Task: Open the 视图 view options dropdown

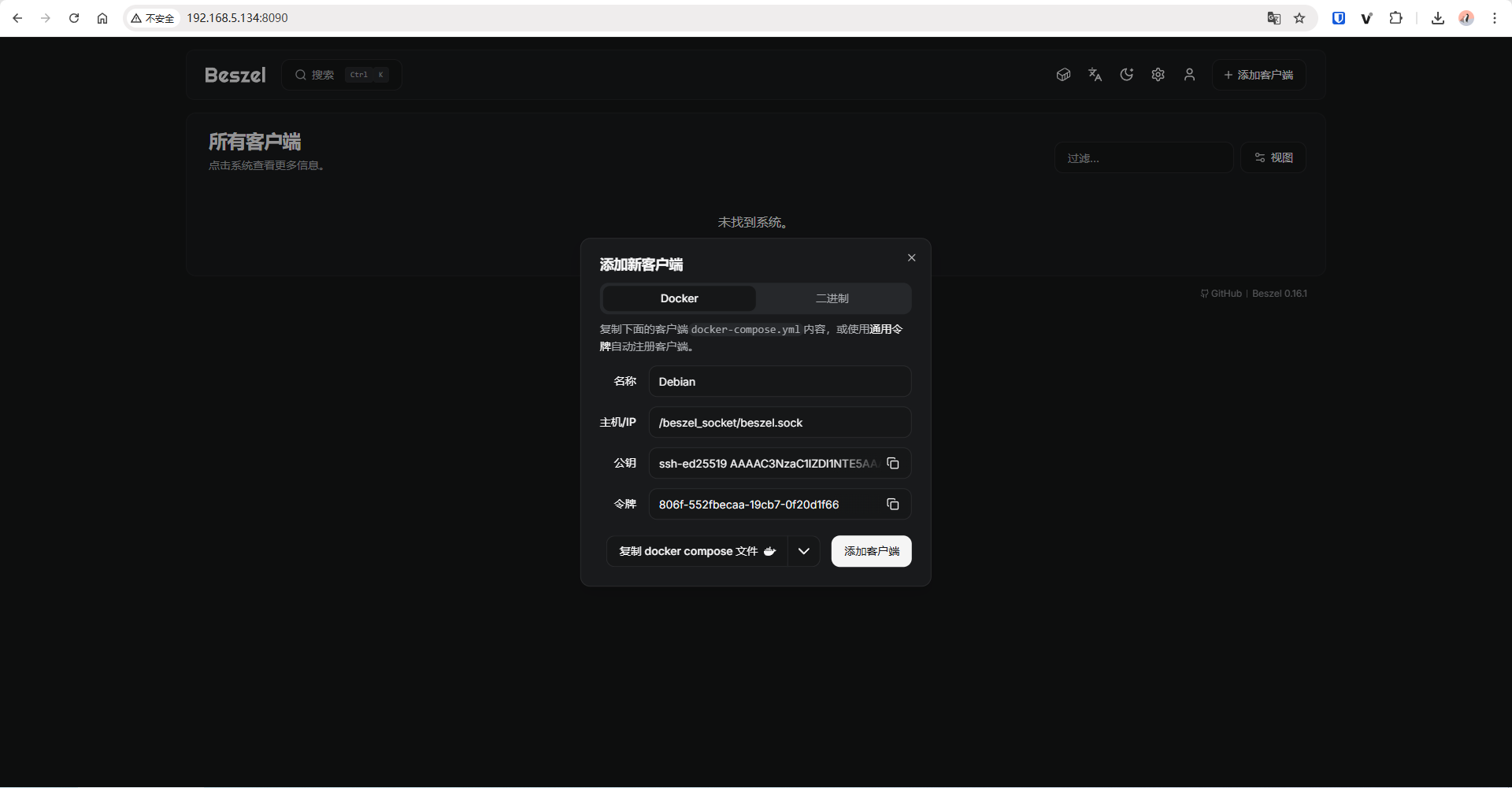Action: click(x=1273, y=158)
